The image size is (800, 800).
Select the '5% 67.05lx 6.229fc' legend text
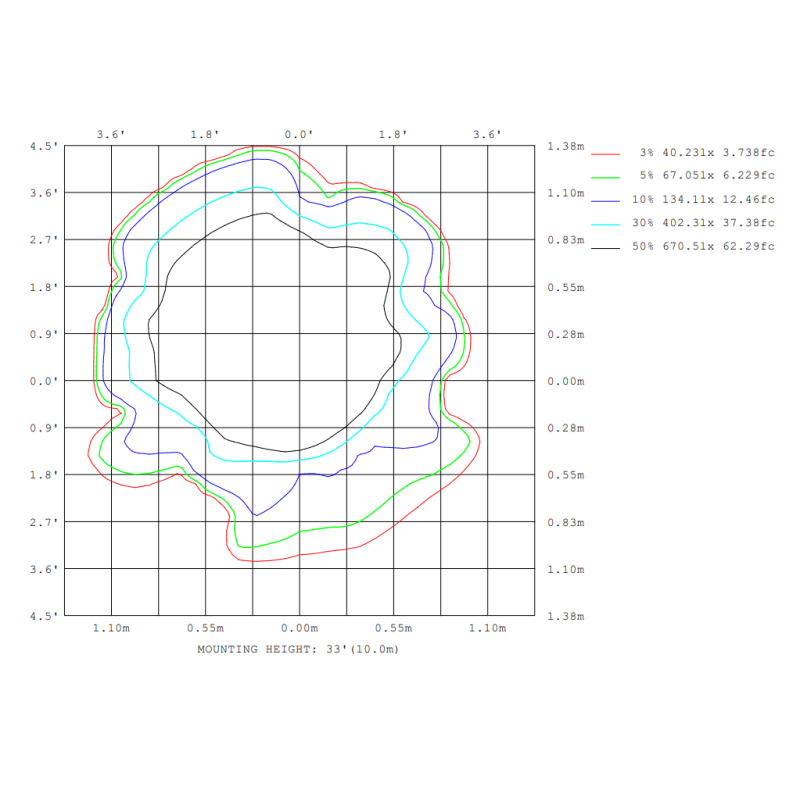pos(706,176)
